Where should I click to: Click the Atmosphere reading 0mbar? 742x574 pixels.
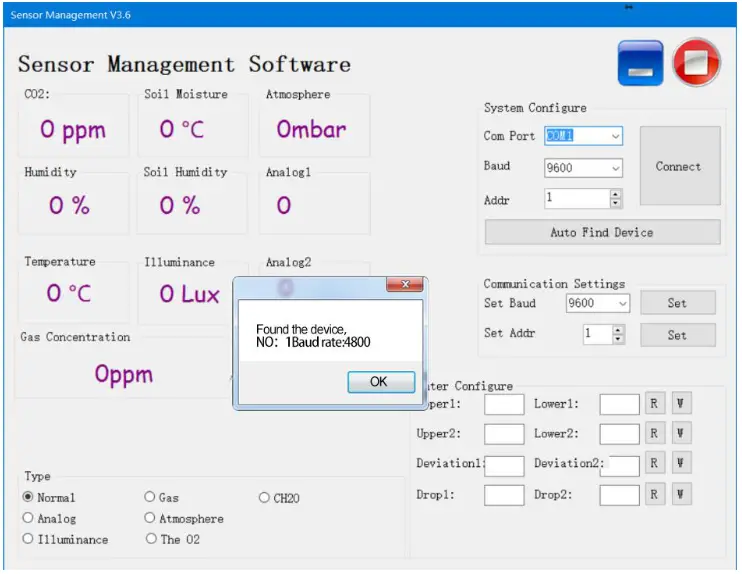tap(311, 129)
